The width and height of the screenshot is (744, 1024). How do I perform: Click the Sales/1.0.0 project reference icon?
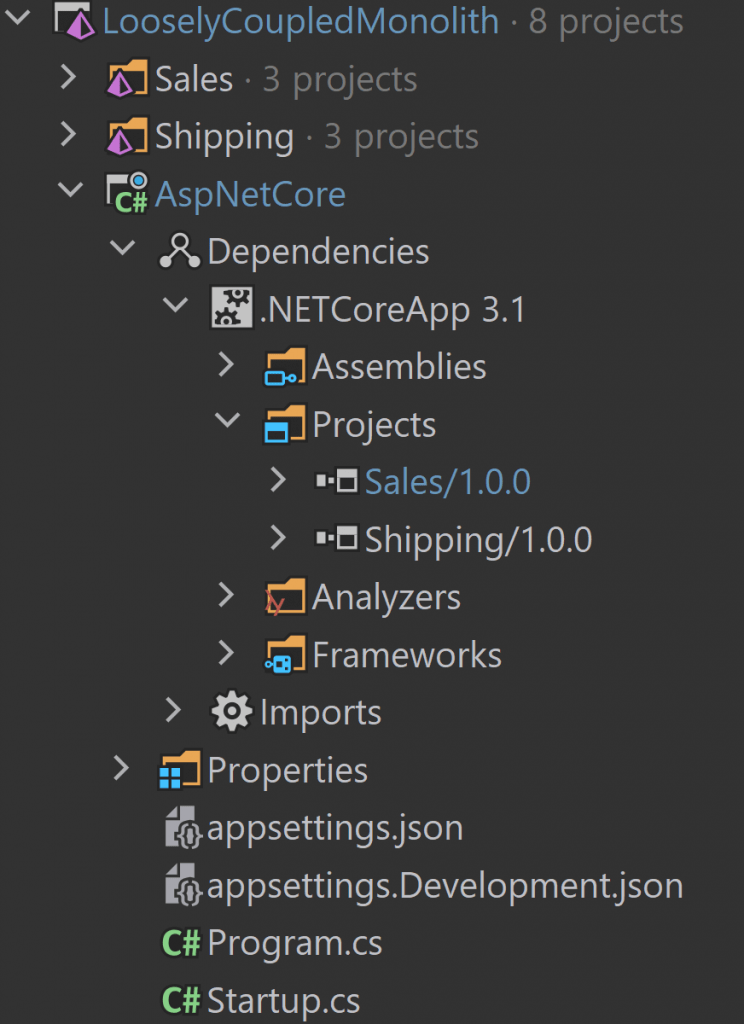[336, 482]
